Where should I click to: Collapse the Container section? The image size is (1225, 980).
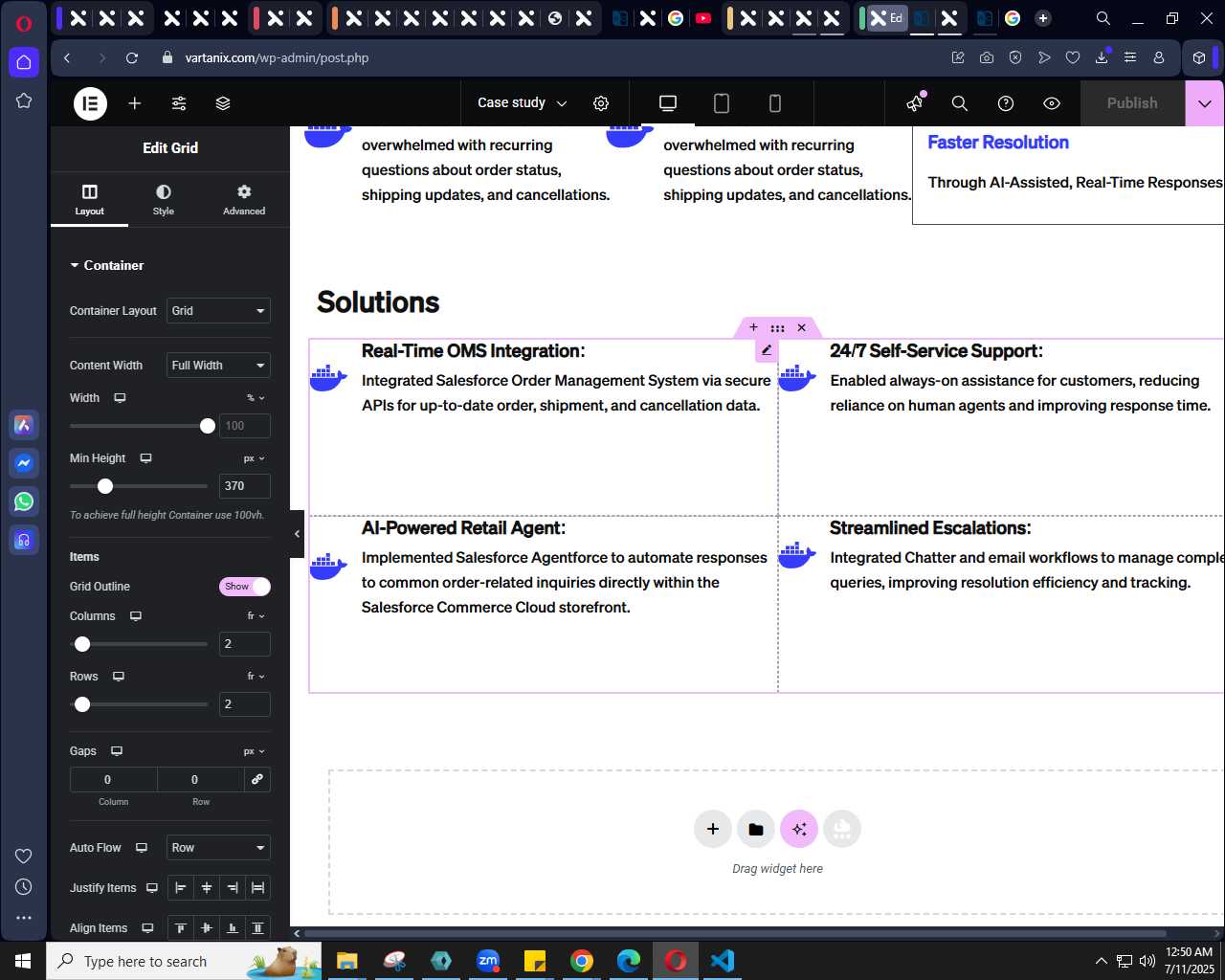[107, 265]
